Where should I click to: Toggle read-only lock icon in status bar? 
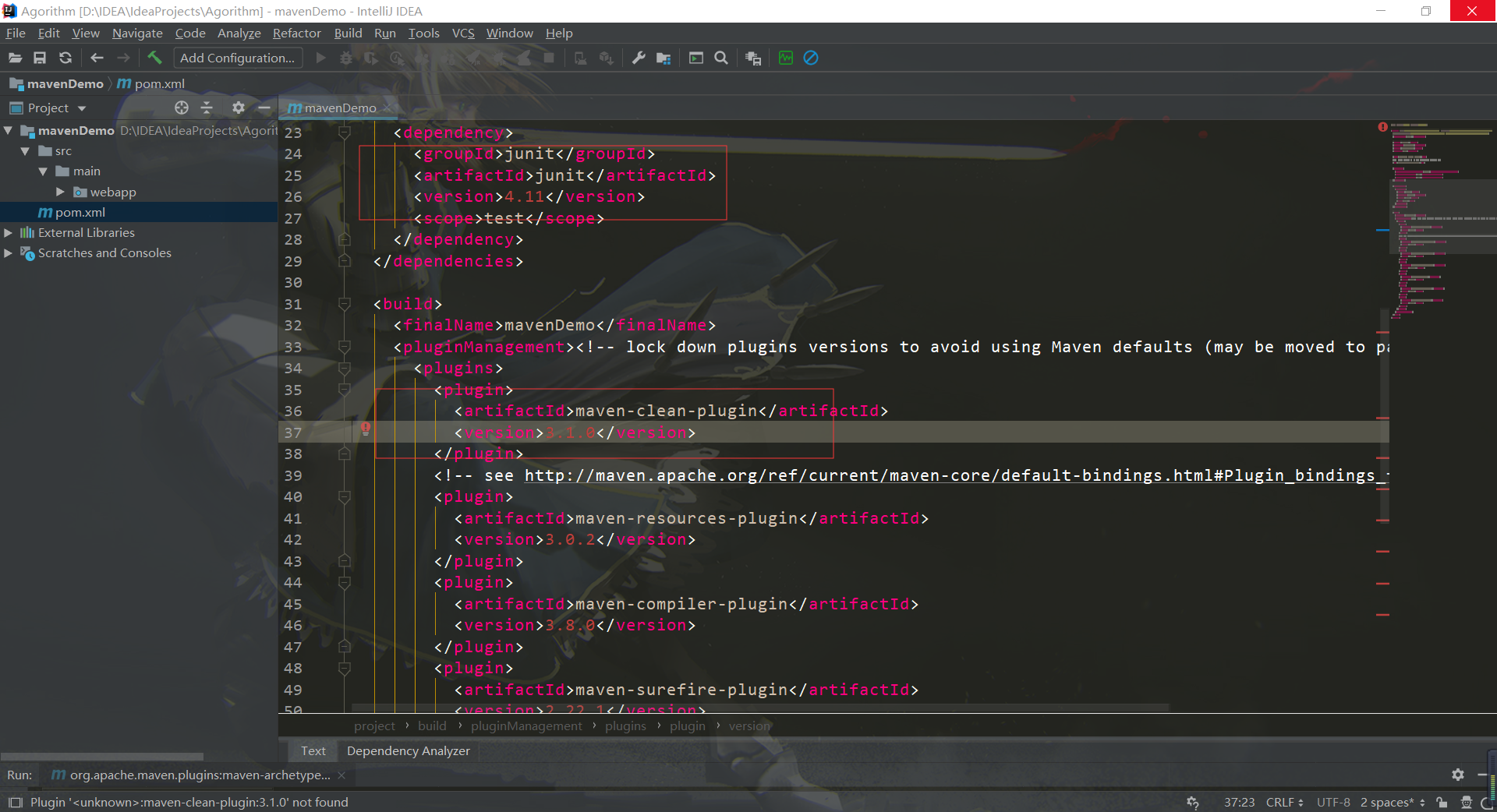[1442, 803]
